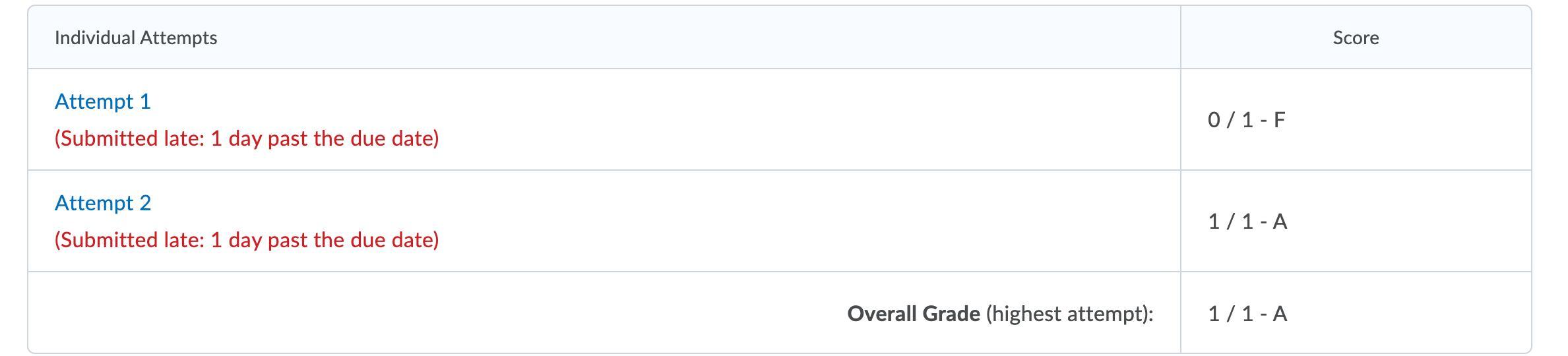This screenshot has width=1568, height=356.
Task: Click the 0 / 1 - F score
Action: pos(1247,120)
